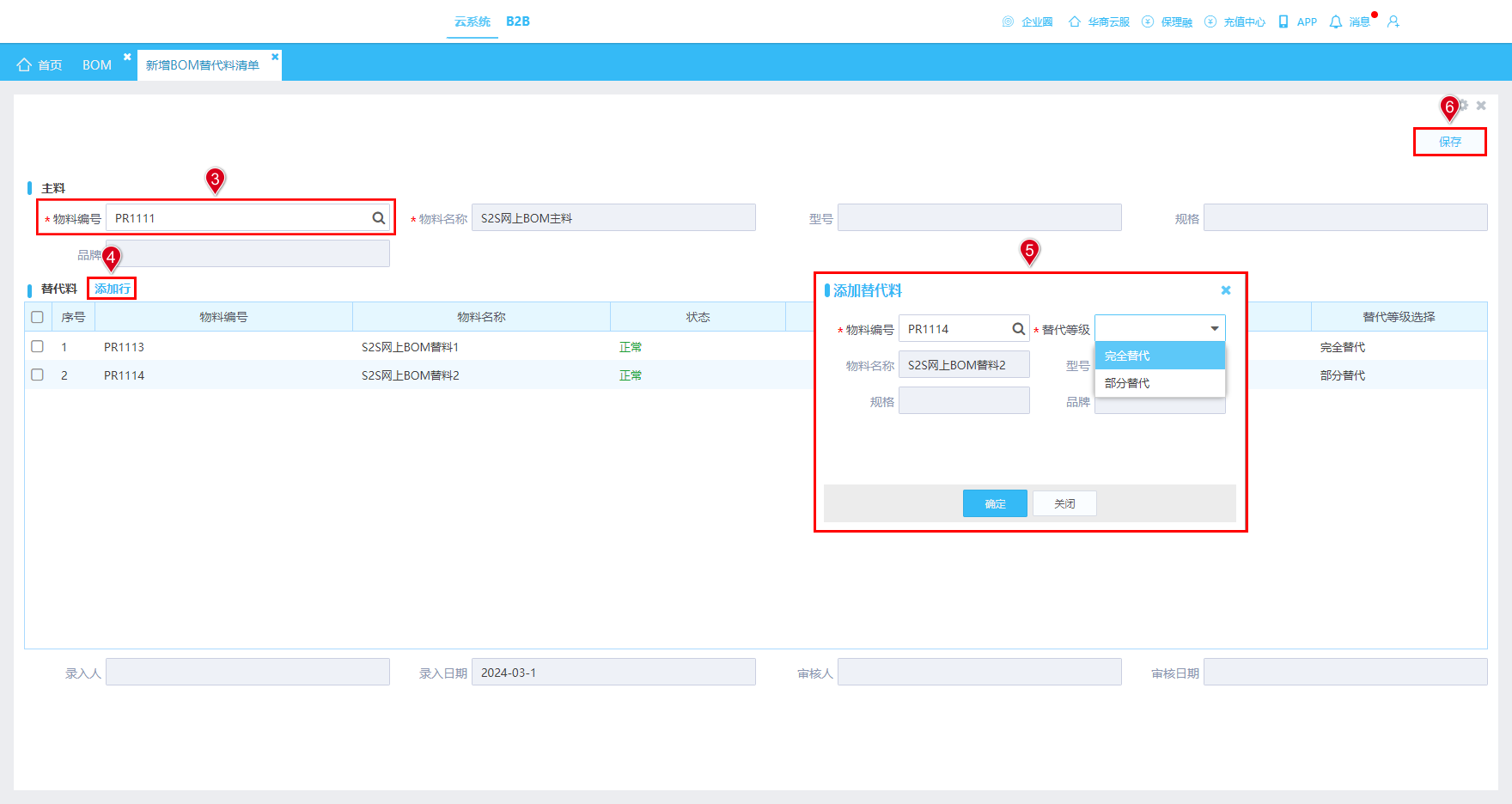Image resolution: width=1512 pixels, height=804 pixels.
Task: Search main material number with magnifier icon
Action: (378, 218)
